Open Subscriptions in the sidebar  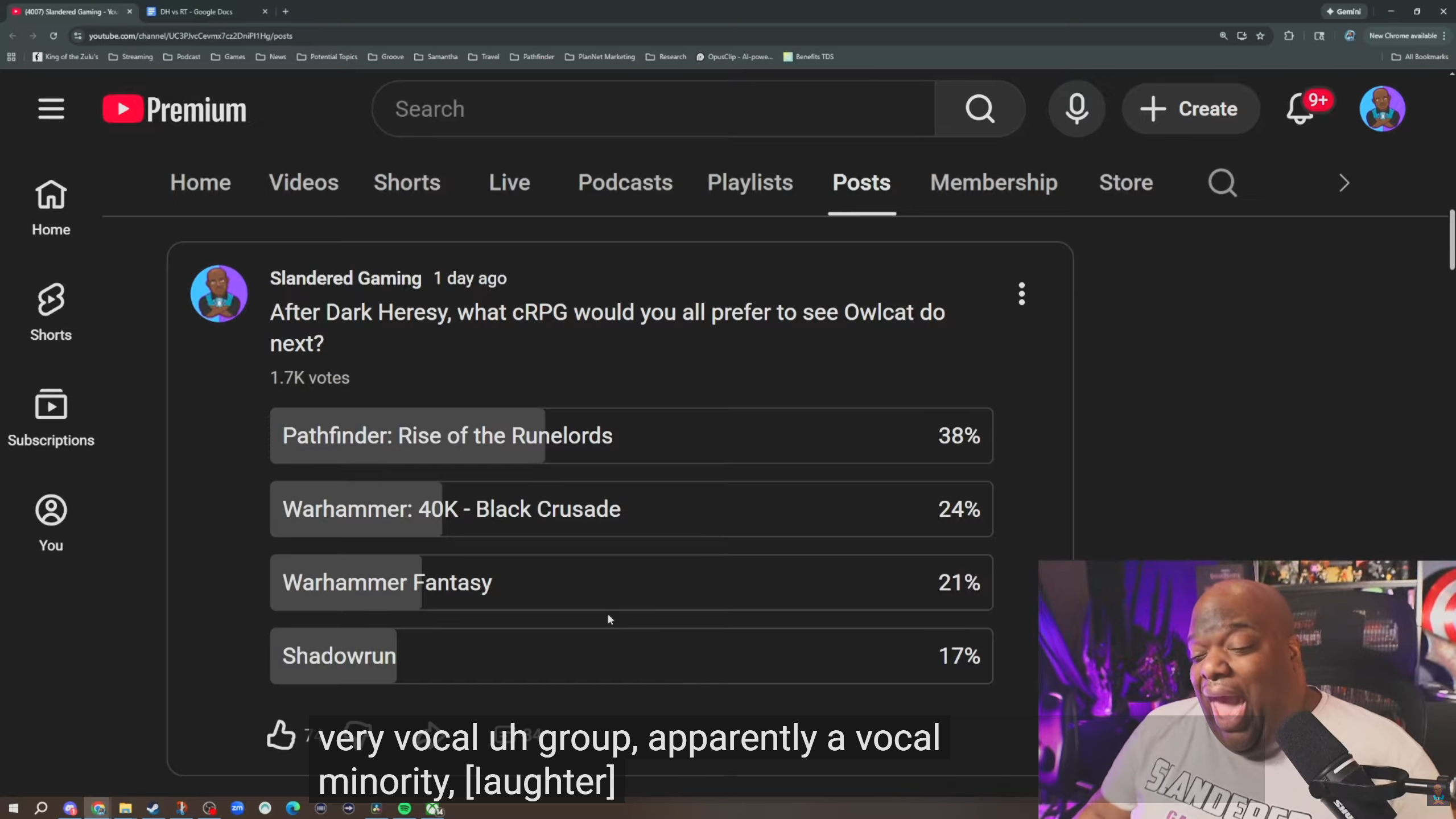51,417
